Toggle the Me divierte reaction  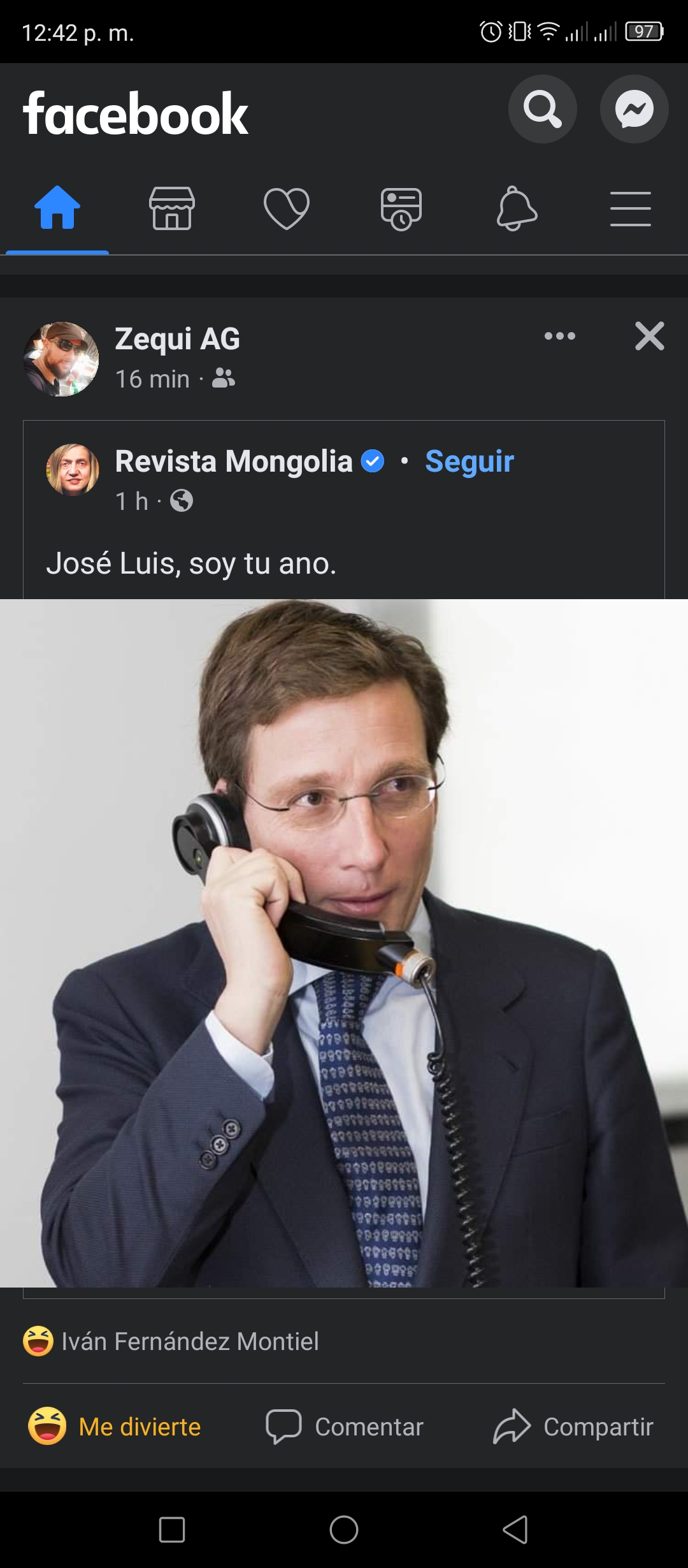[x=115, y=1426]
